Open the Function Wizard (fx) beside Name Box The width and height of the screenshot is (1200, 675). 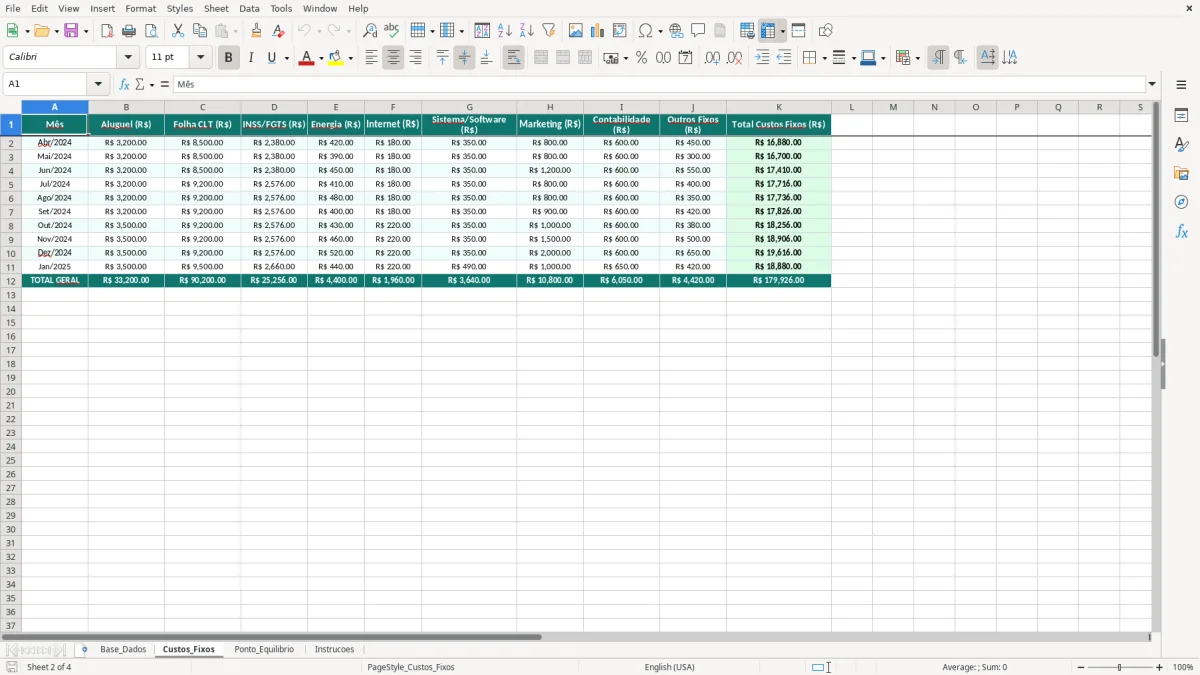(125, 84)
